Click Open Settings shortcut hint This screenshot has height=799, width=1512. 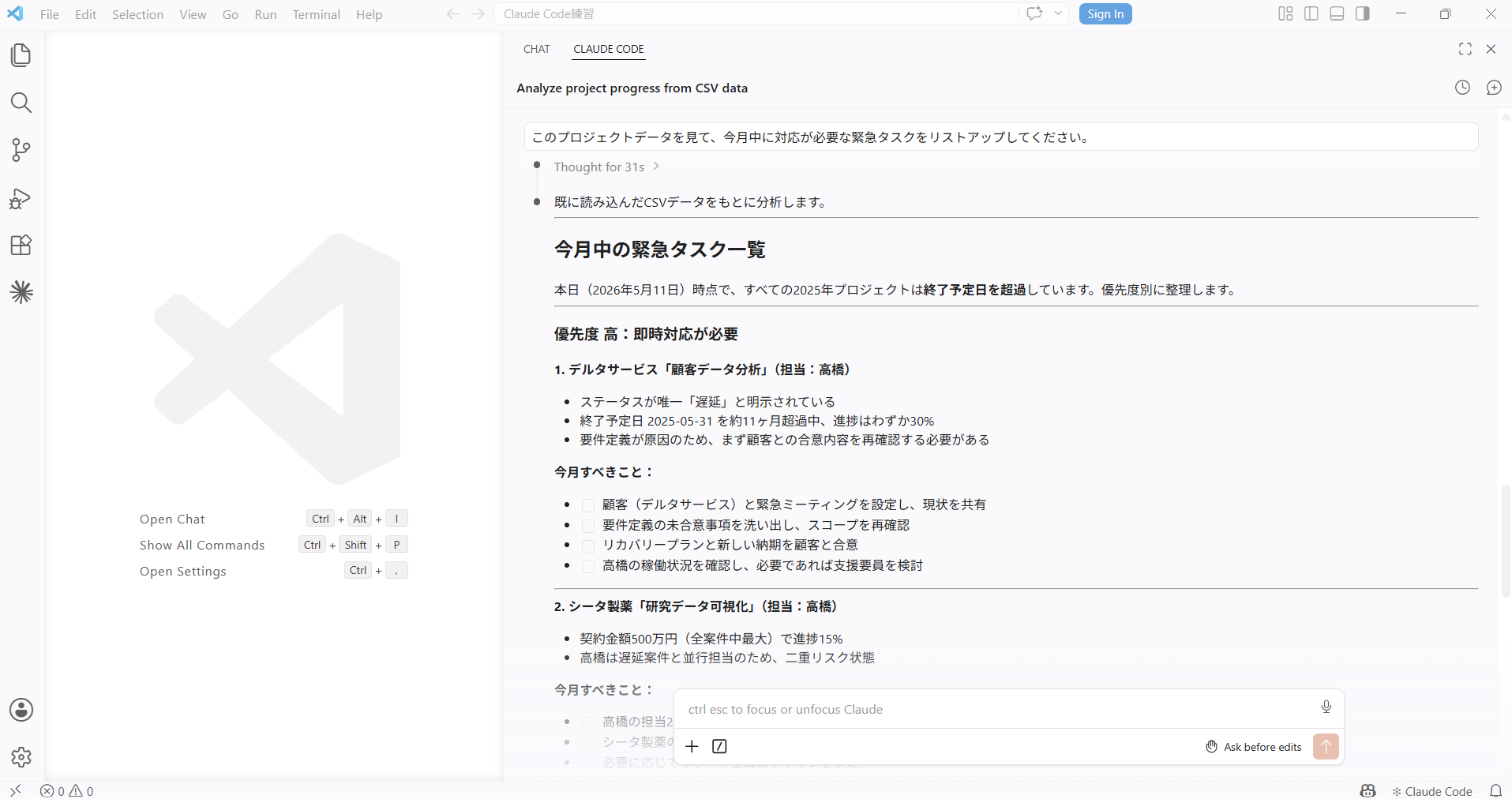[183, 571]
